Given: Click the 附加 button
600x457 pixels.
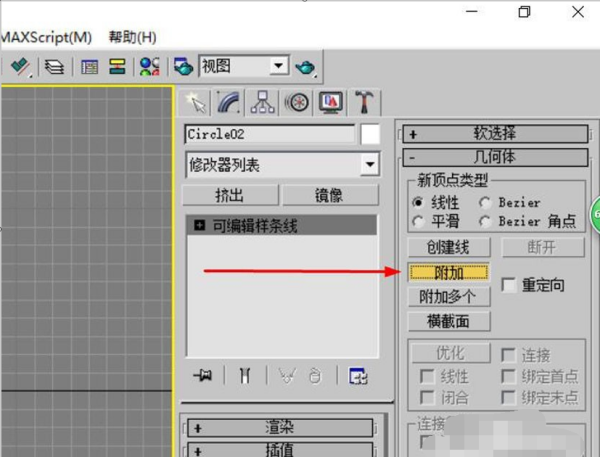Looking at the screenshot, I should [x=449, y=273].
